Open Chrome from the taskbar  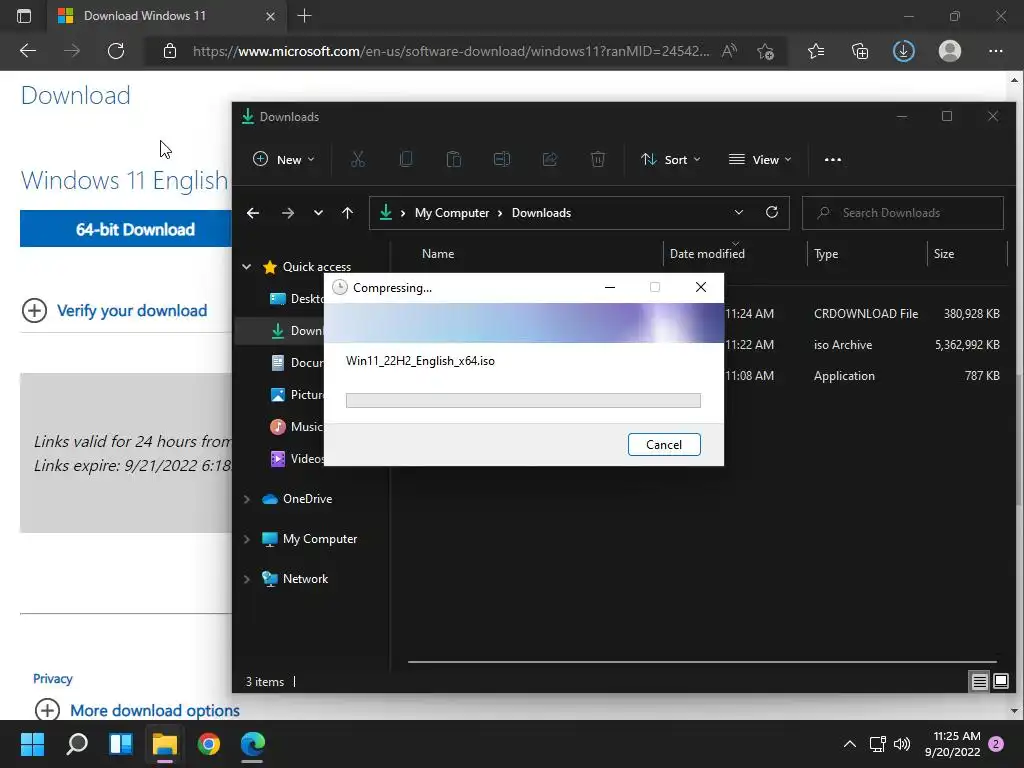point(208,744)
